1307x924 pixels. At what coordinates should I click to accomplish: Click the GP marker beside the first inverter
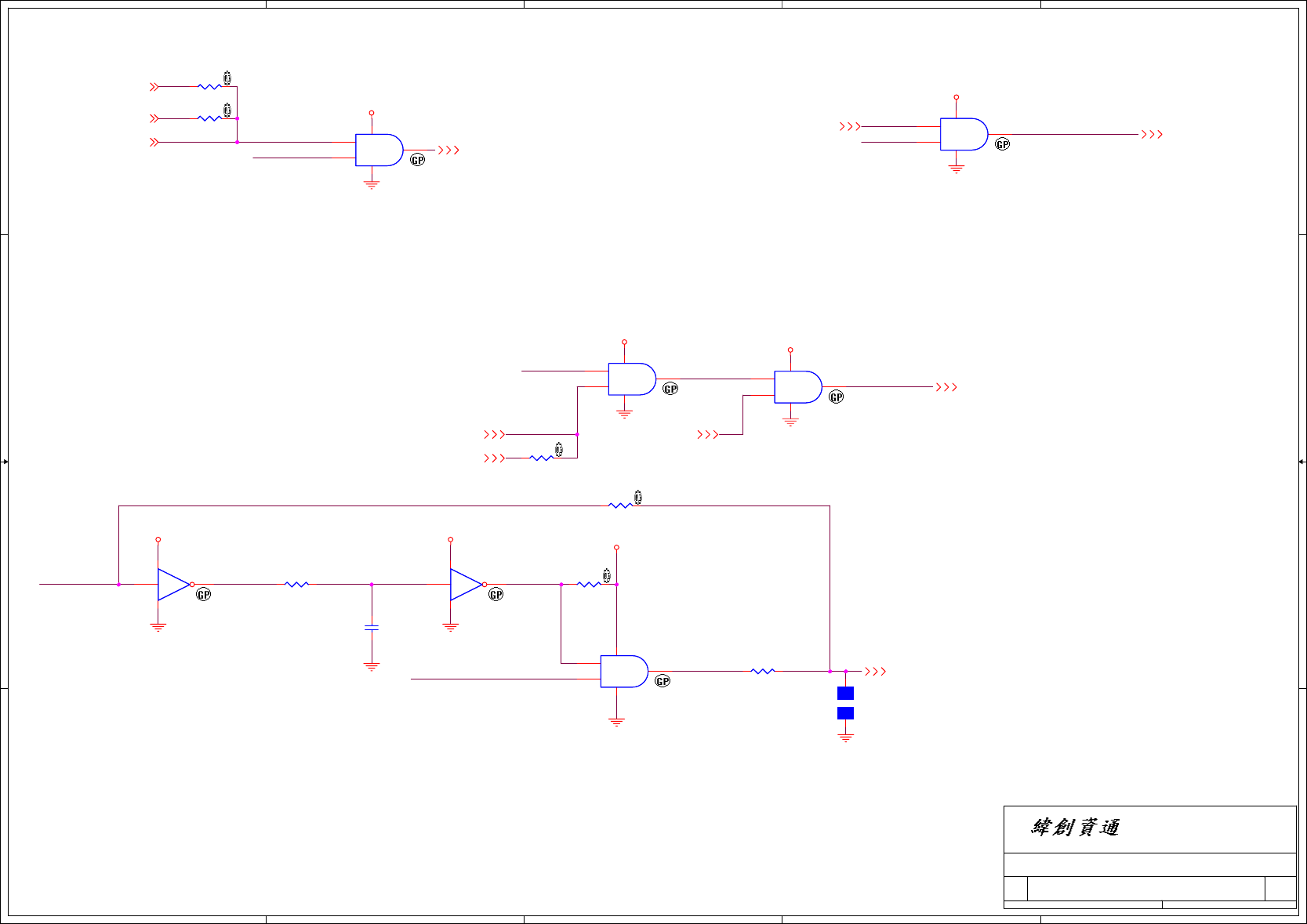click(204, 595)
